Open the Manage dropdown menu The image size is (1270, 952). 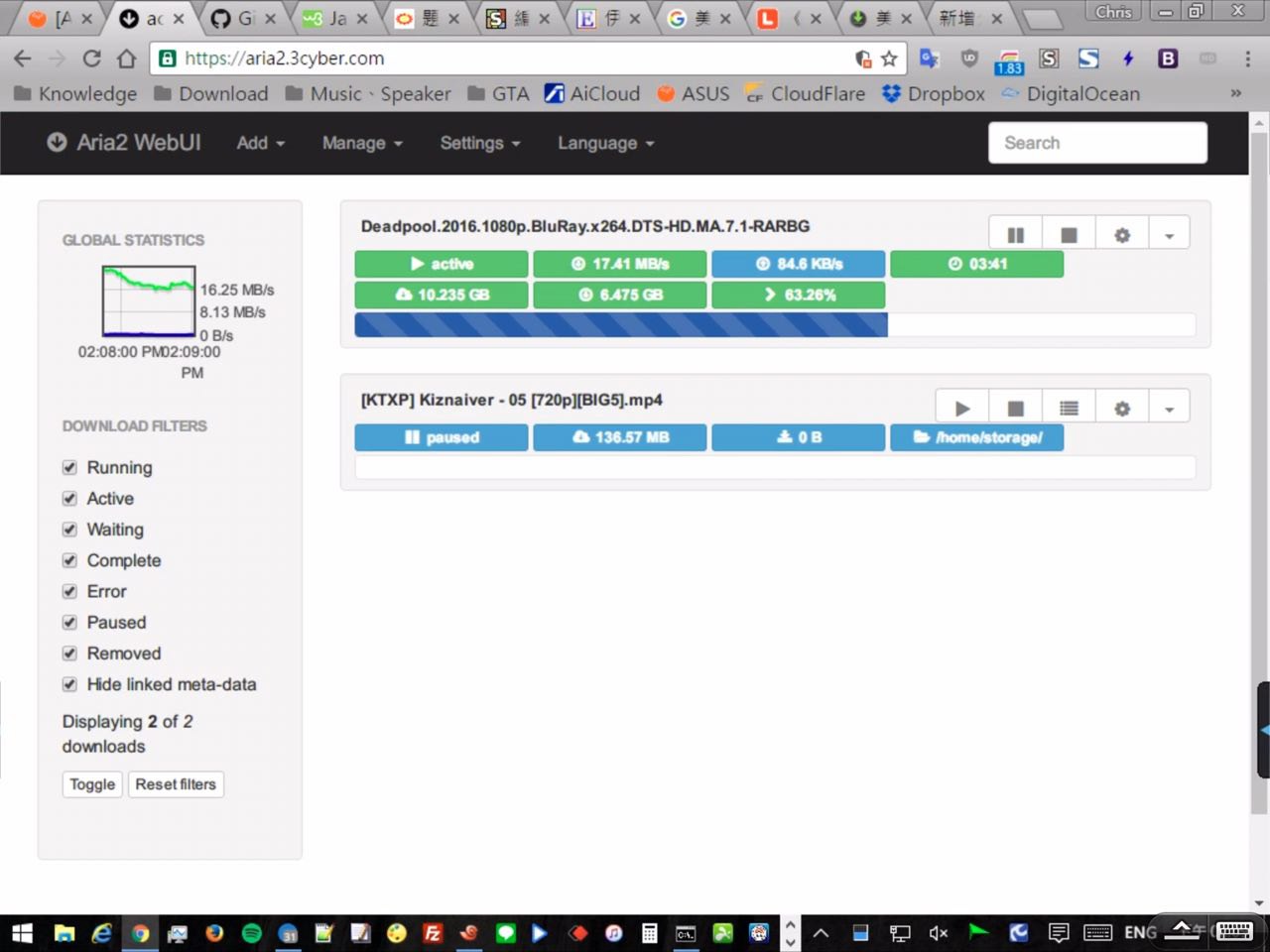(x=362, y=143)
